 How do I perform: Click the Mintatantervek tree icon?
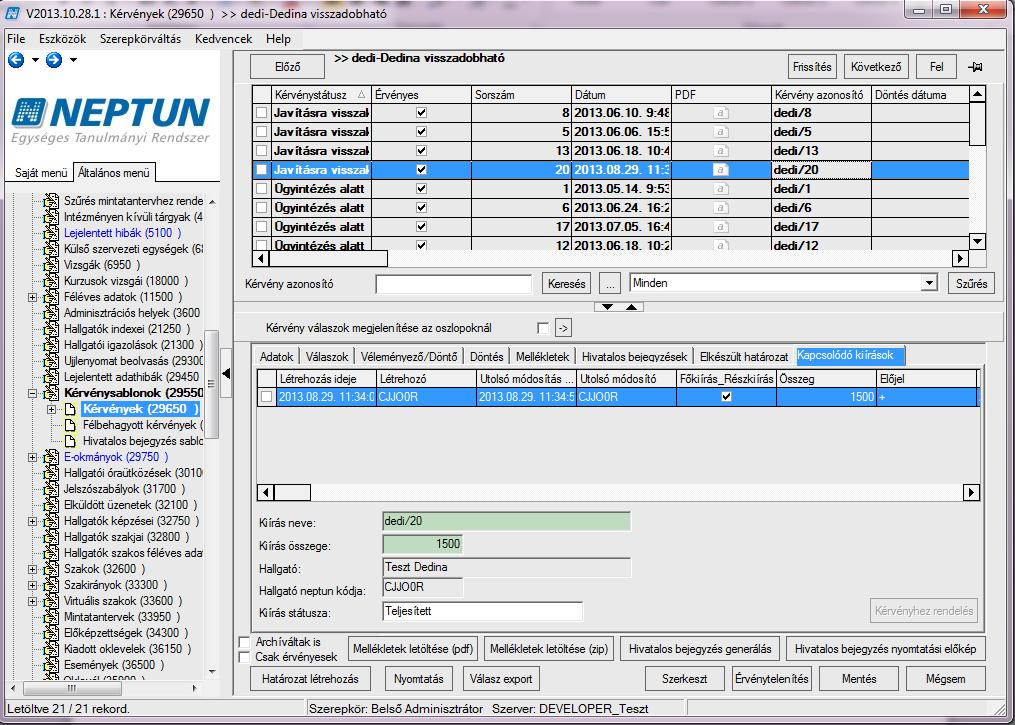coord(51,617)
